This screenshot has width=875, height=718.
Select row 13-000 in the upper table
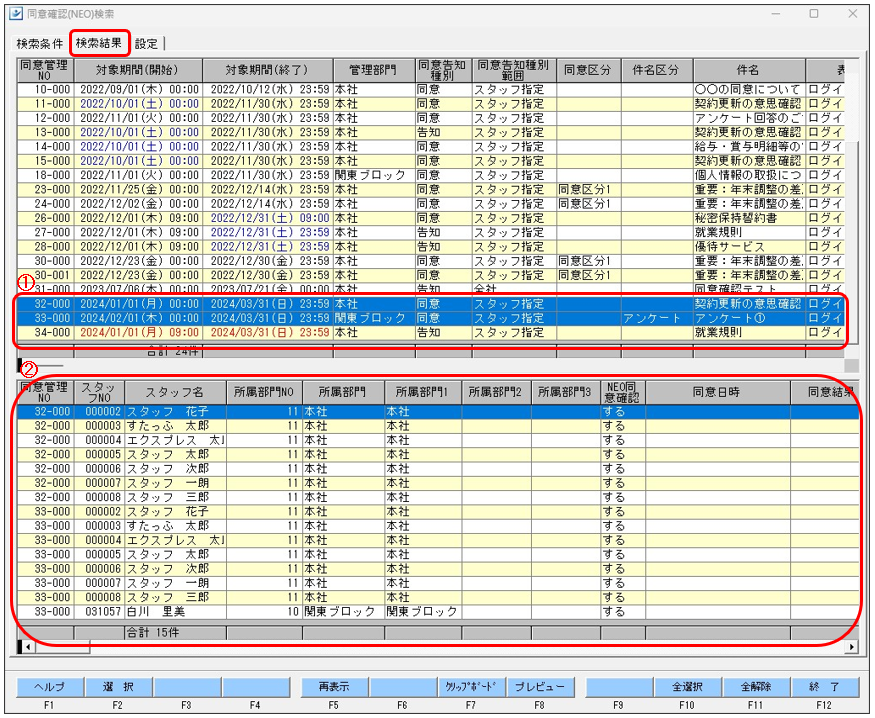[x=430, y=132]
